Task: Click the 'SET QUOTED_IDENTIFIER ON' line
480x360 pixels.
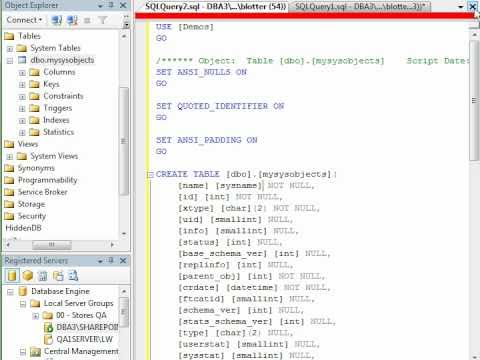Action: point(220,106)
